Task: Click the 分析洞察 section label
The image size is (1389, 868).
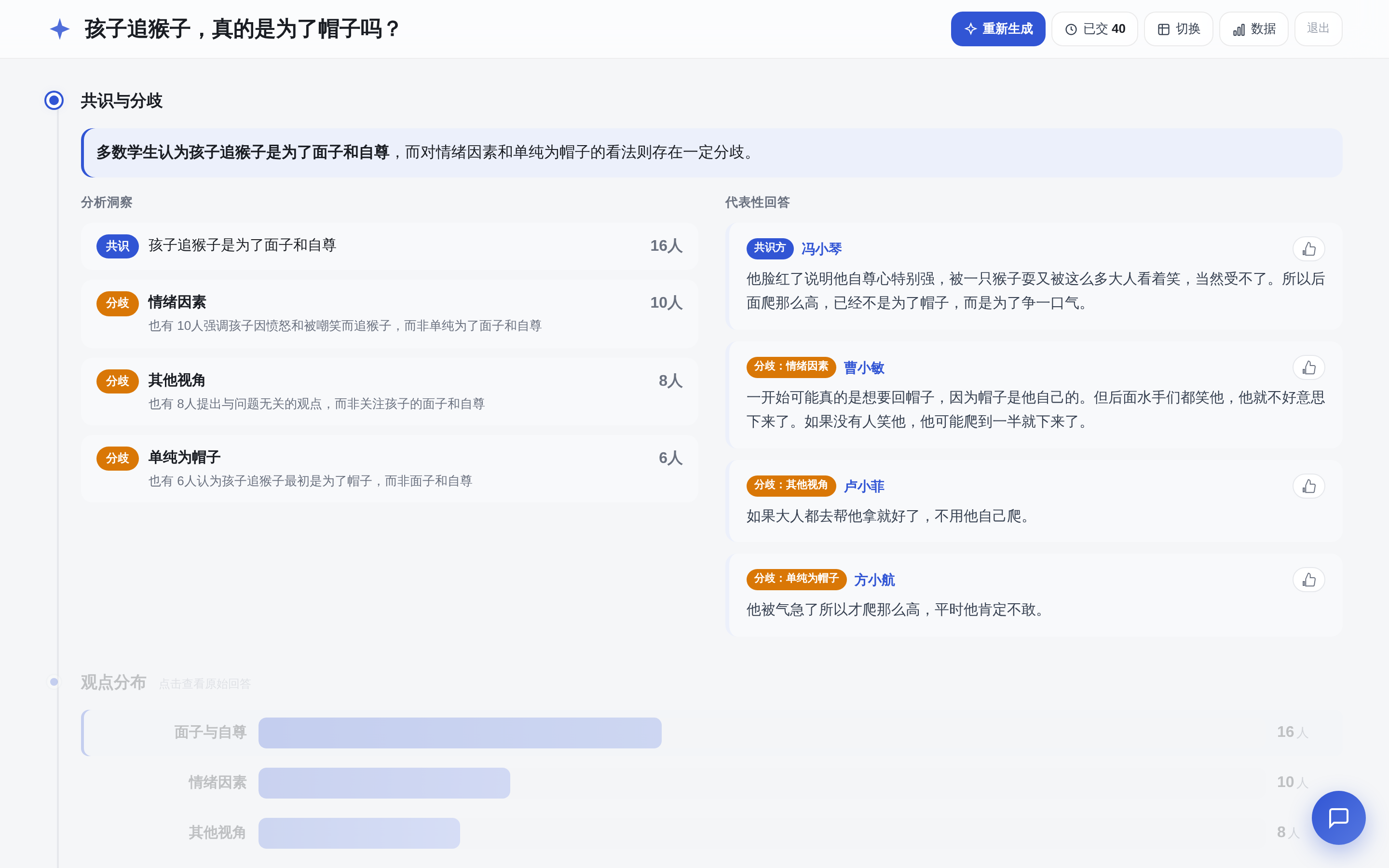Action: pos(106,202)
